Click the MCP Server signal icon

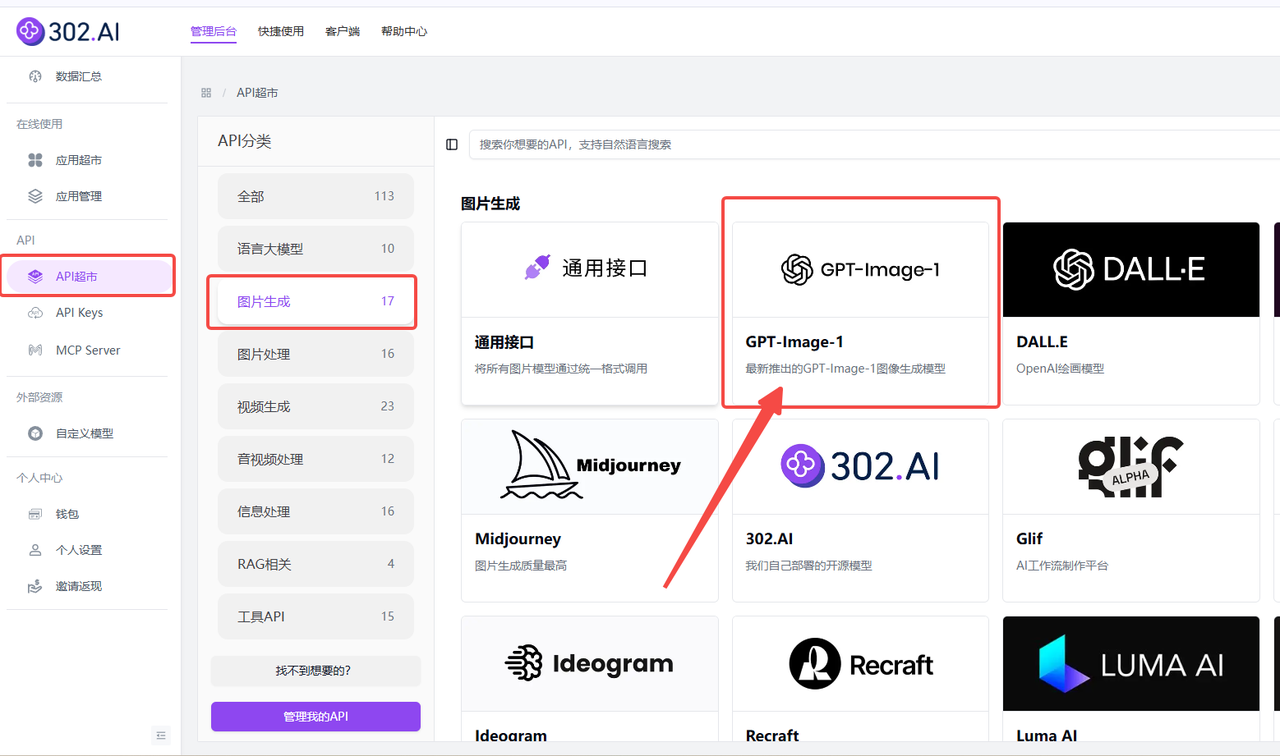coord(35,350)
